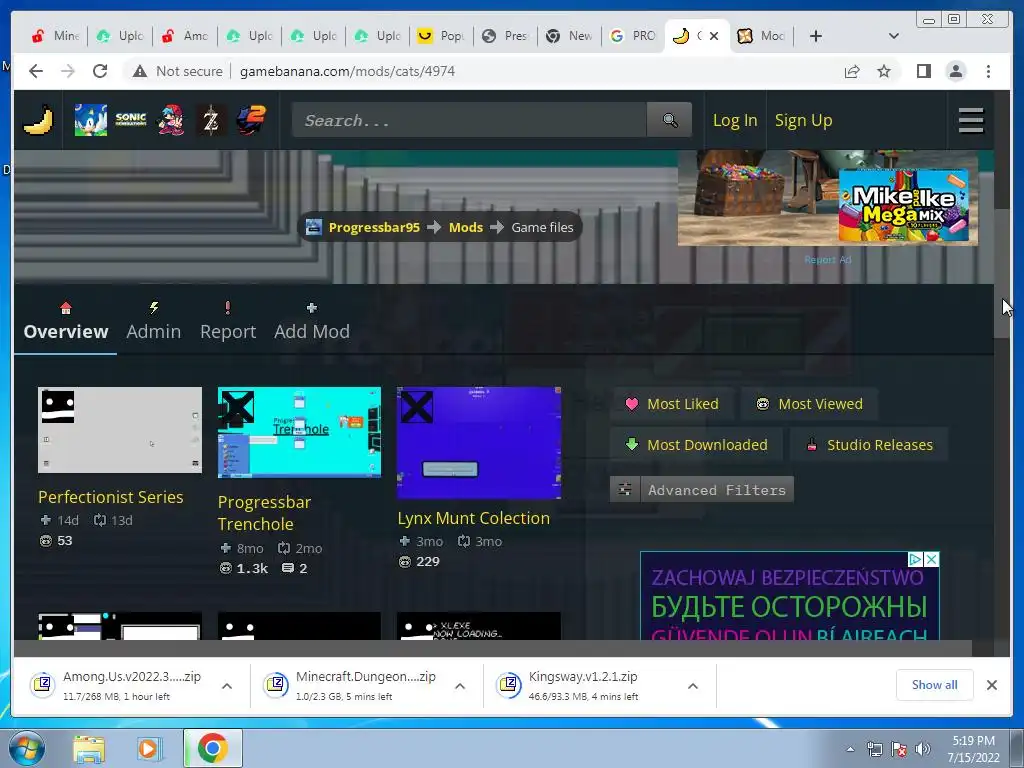Switch to the Overview tab
The width and height of the screenshot is (1024, 768).
click(x=65, y=323)
